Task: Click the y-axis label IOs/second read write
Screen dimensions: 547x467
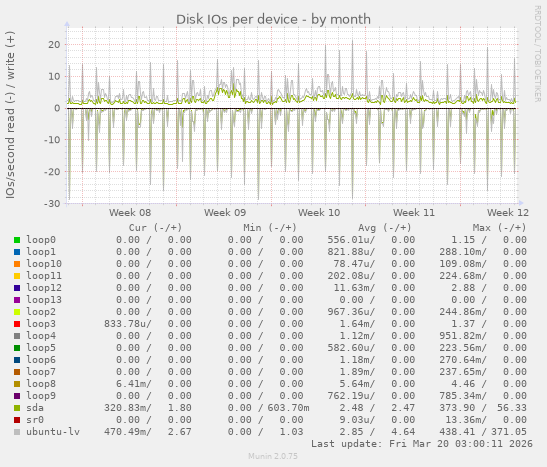Action: (x=10, y=115)
